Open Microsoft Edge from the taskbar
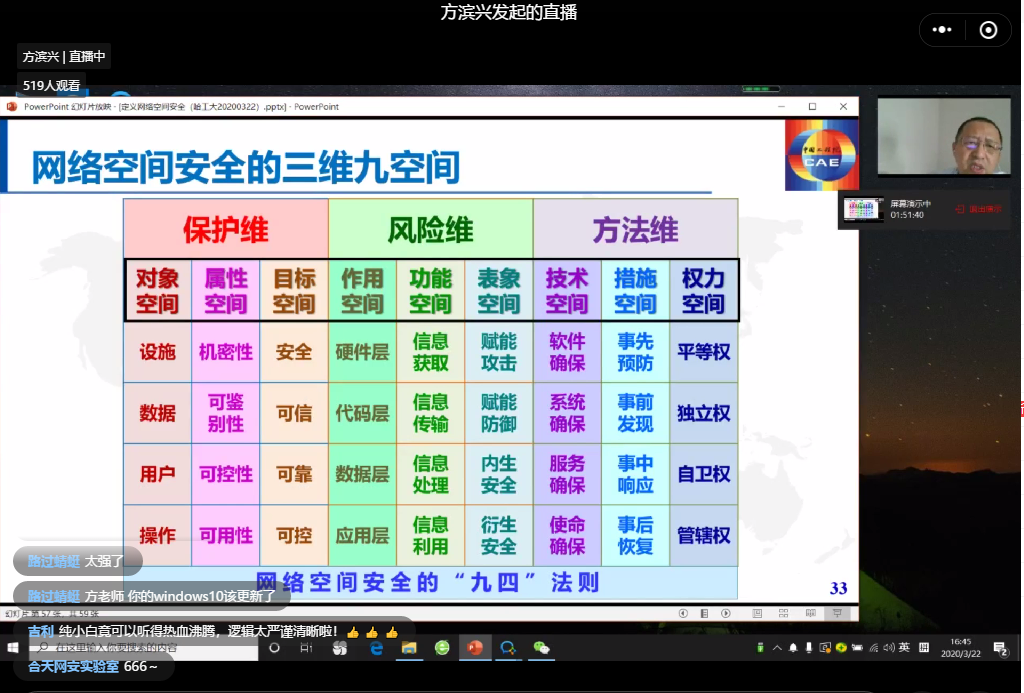The height and width of the screenshot is (693, 1024). pyautogui.click(x=376, y=649)
